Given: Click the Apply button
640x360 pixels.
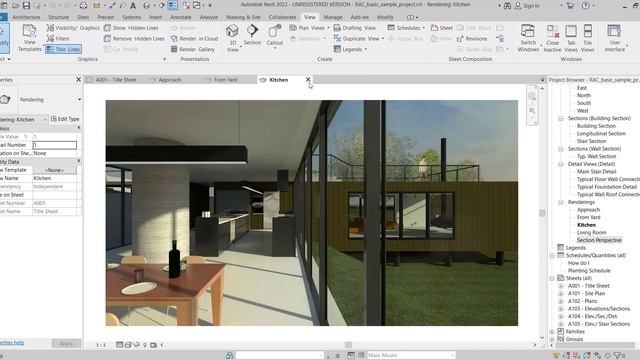Looking at the screenshot, I should (66, 343).
